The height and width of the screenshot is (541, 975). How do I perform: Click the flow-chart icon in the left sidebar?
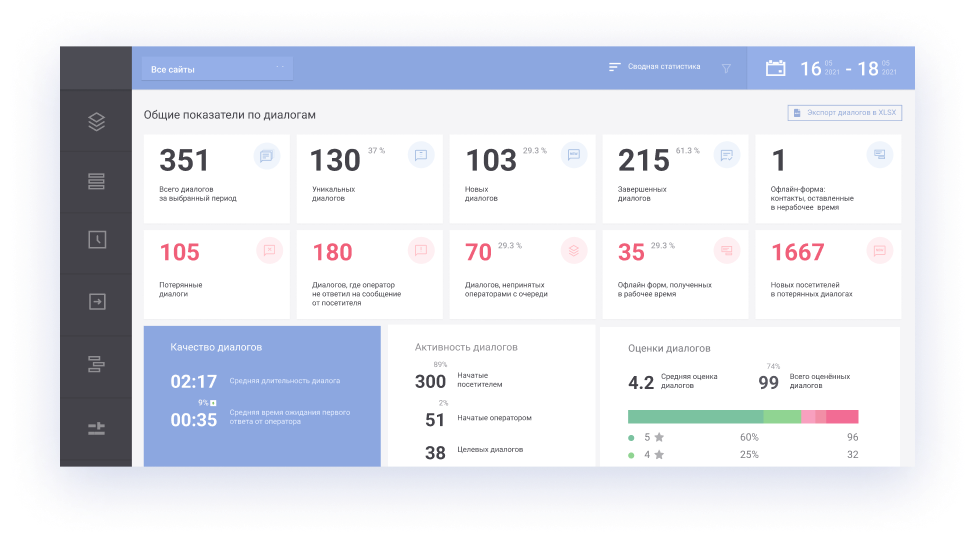pyautogui.click(x=96, y=364)
